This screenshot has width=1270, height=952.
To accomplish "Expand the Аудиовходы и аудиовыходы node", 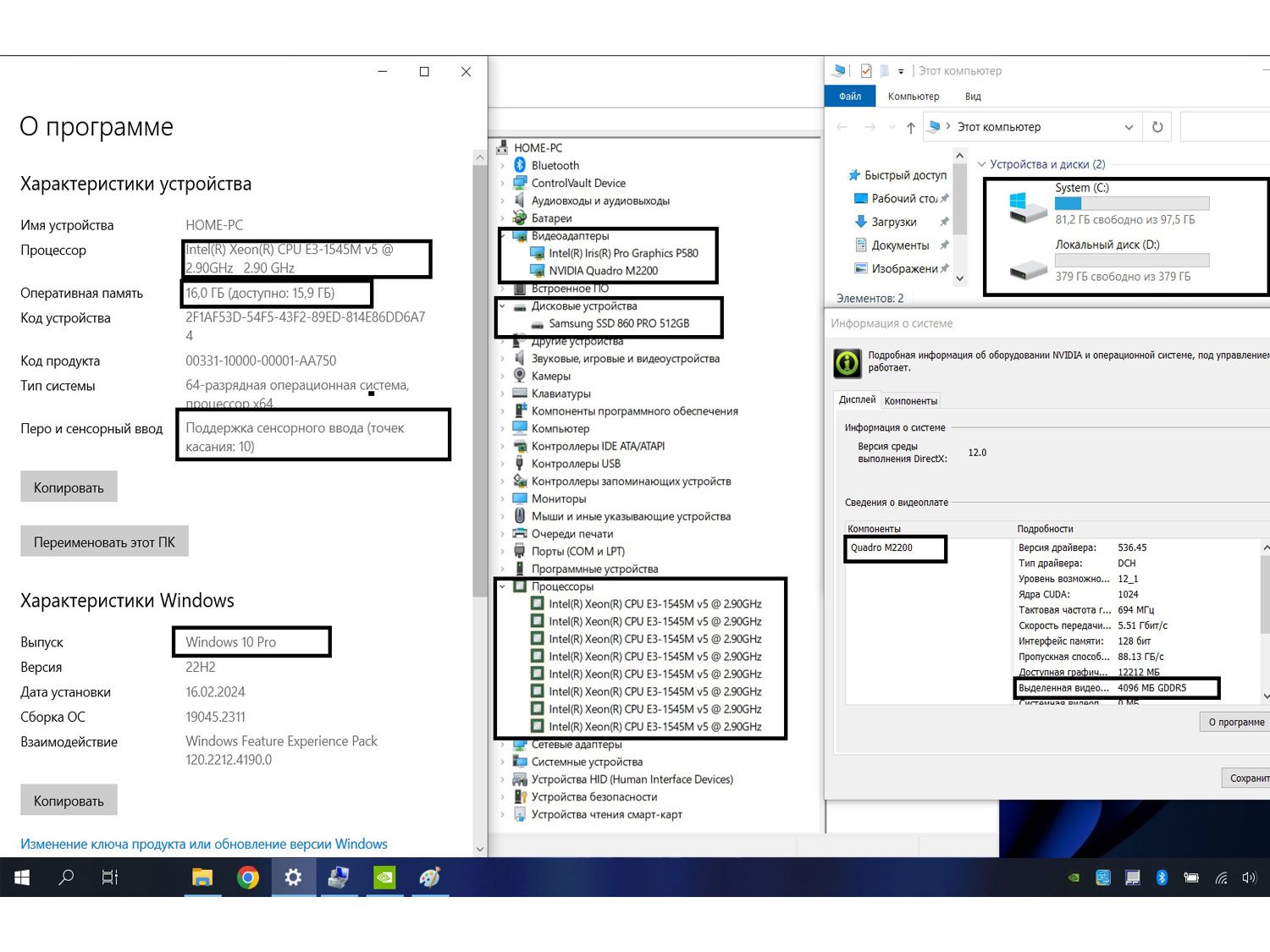I will [x=502, y=201].
